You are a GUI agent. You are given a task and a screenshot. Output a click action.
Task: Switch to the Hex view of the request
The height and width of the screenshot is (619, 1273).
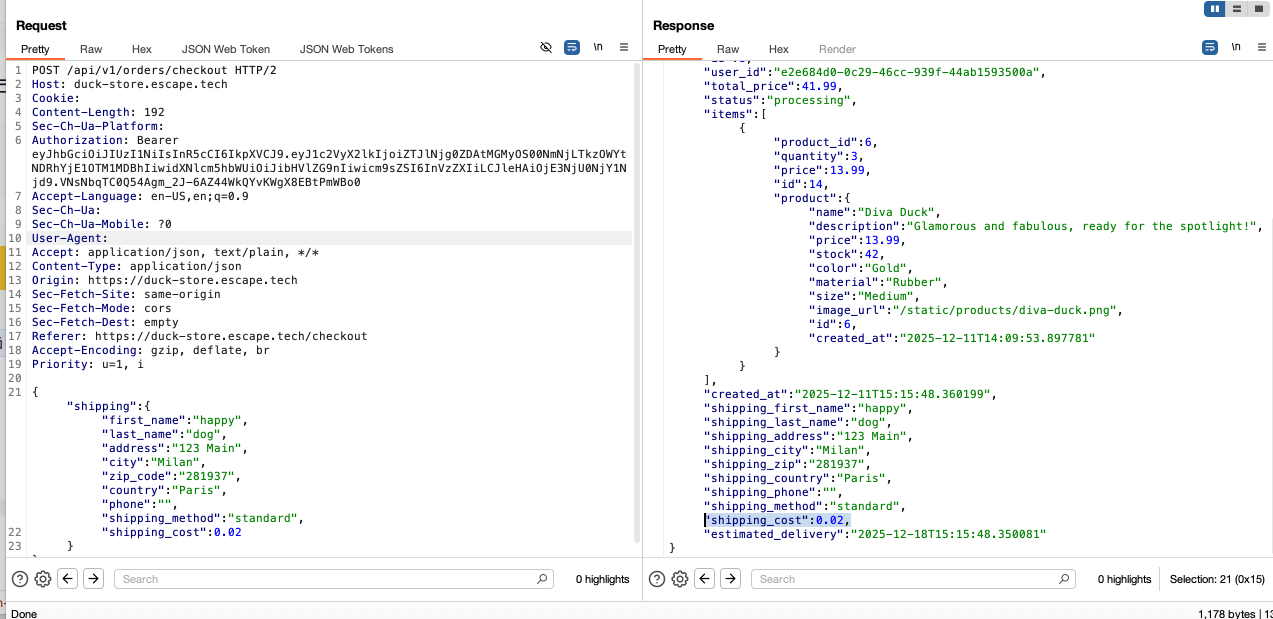[x=141, y=48]
